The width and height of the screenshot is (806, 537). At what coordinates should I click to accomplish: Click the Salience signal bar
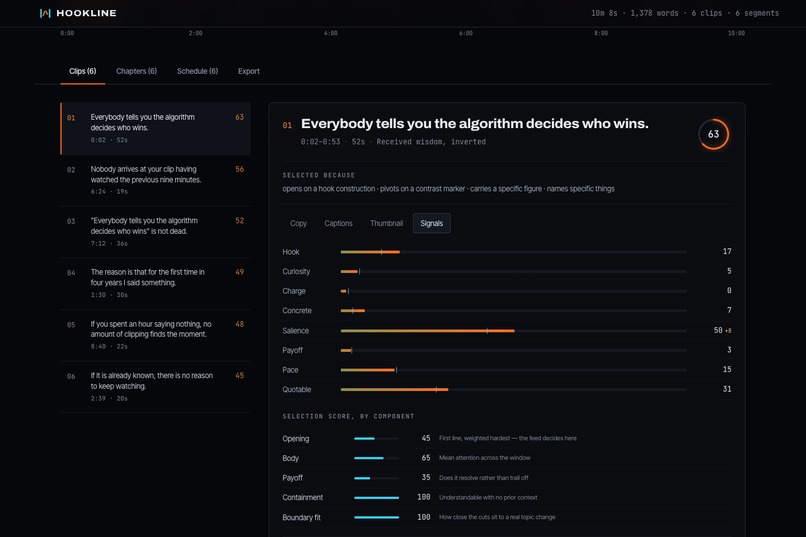[x=513, y=331]
